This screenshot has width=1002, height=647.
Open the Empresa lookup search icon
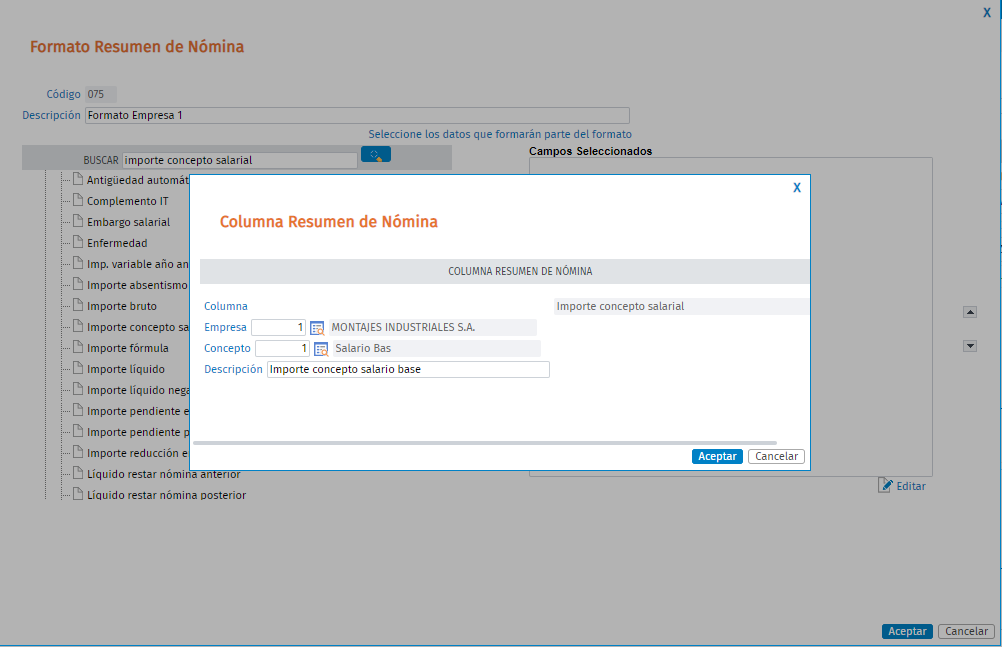tap(317, 328)
